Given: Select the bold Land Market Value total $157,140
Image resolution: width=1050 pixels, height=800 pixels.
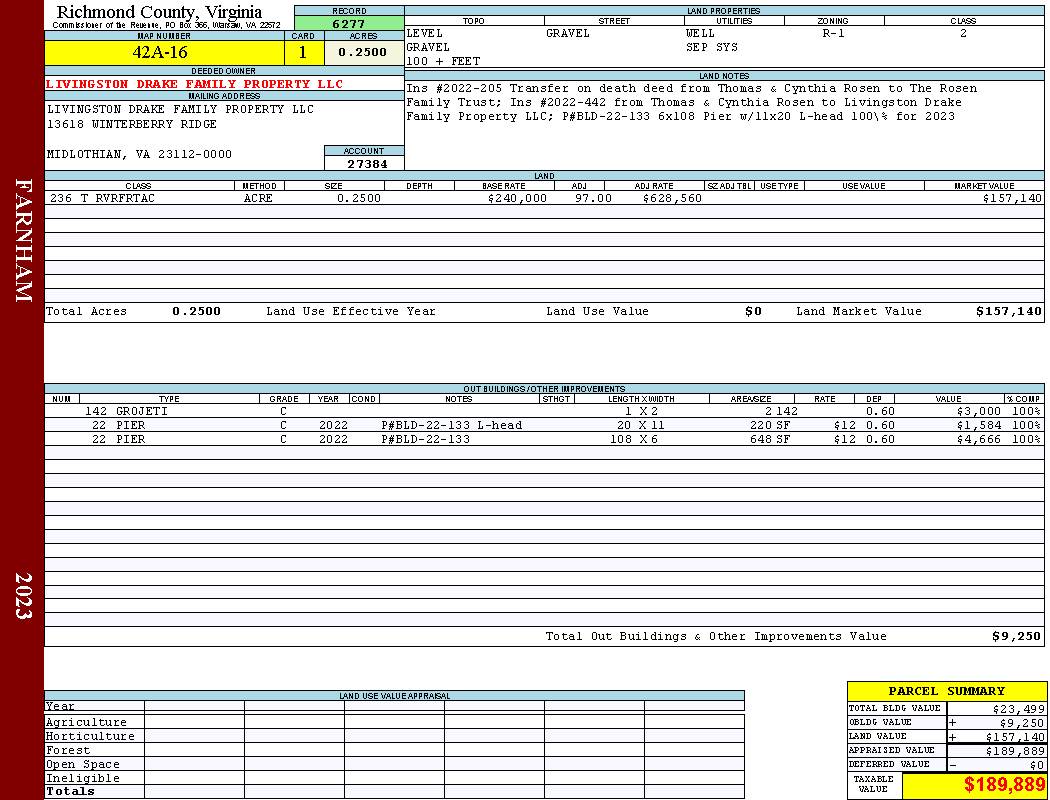Looking at the screenshot, I should [1008, 311].
